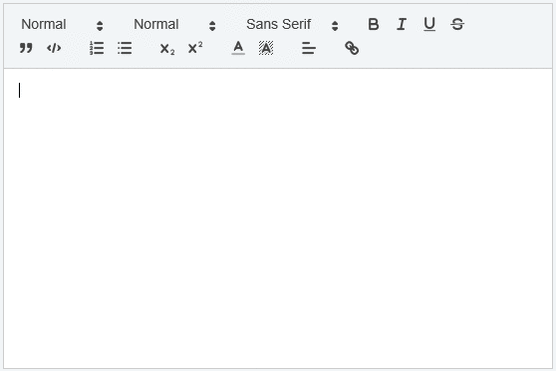
Task: Apply subscript formatting
Action: coord(167,48)
